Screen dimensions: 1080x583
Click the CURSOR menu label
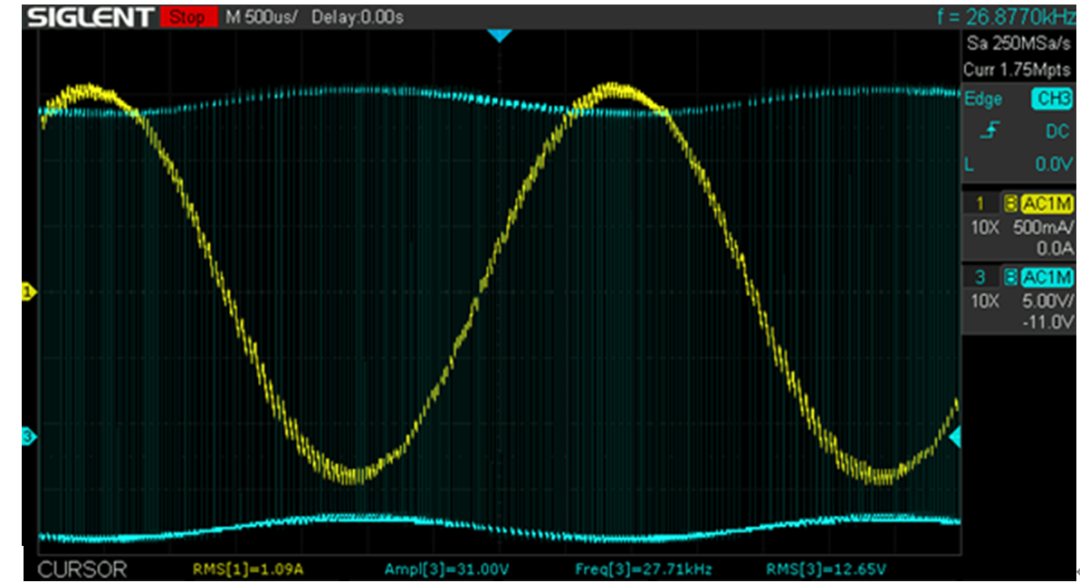[x=82, y=569]
